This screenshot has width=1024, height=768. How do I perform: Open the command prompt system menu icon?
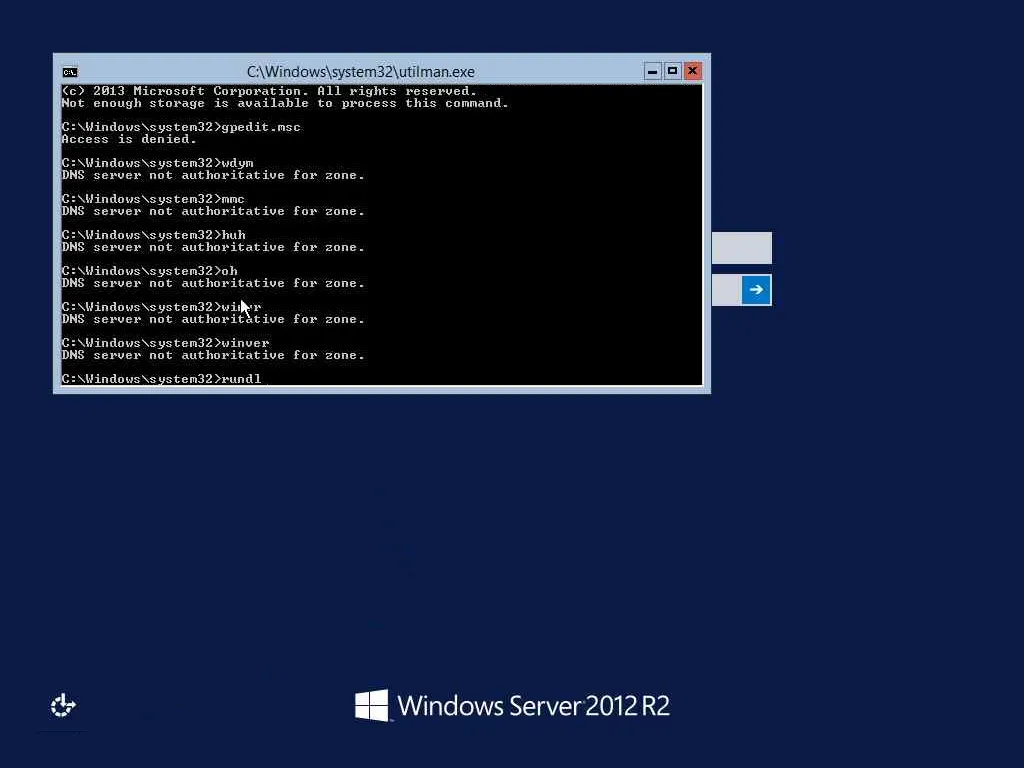pos(70,72)
